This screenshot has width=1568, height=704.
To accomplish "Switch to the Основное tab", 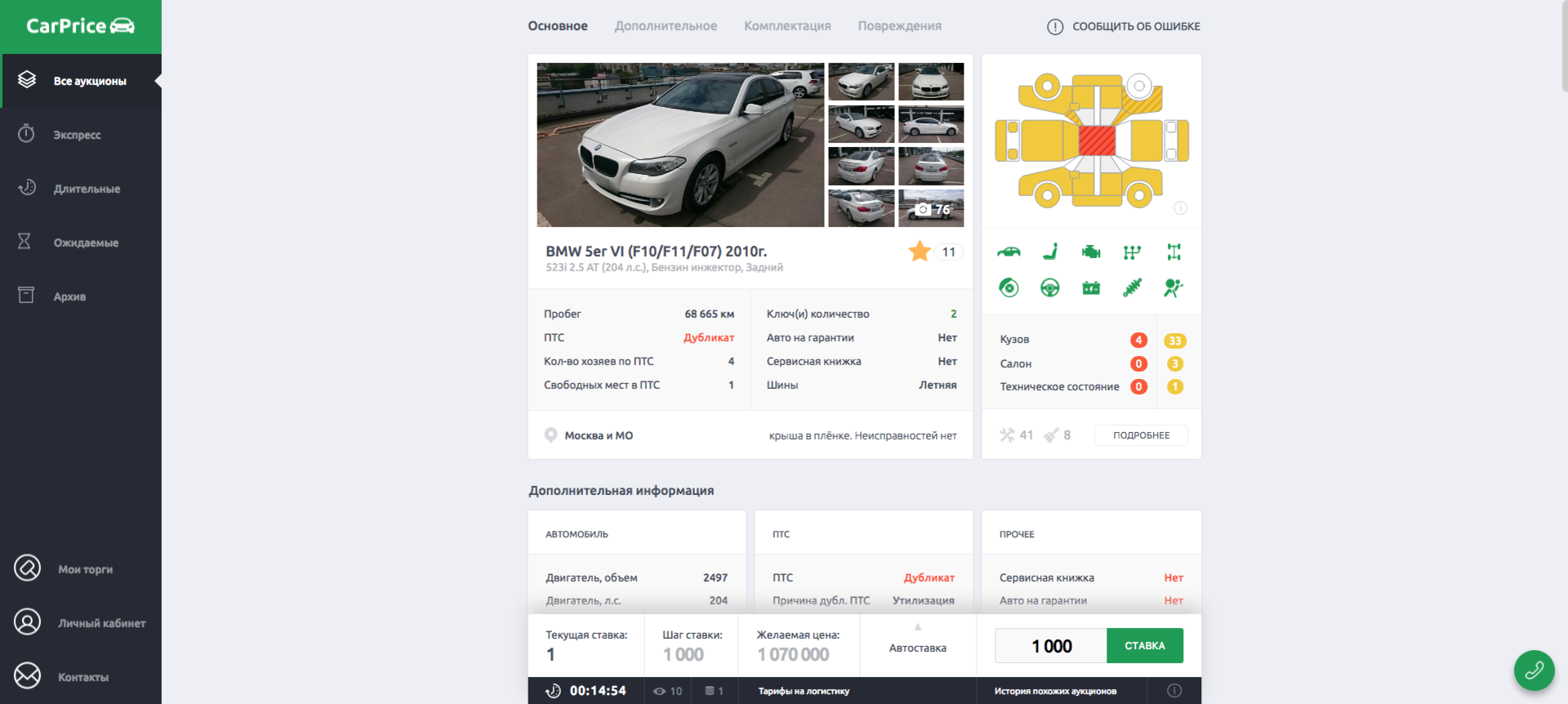I will 558,26.
